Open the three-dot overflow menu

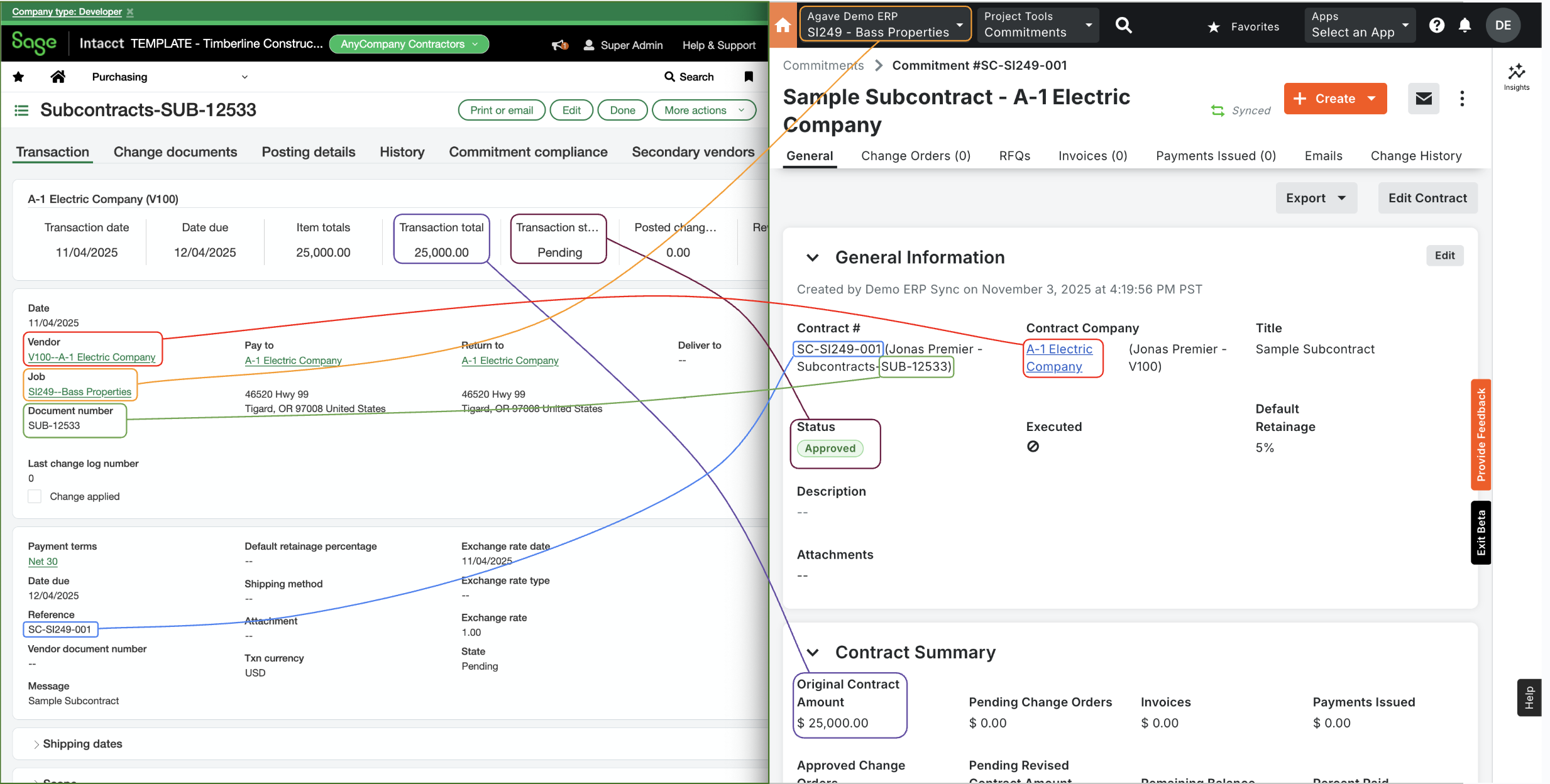click(x=1462, y=99)
